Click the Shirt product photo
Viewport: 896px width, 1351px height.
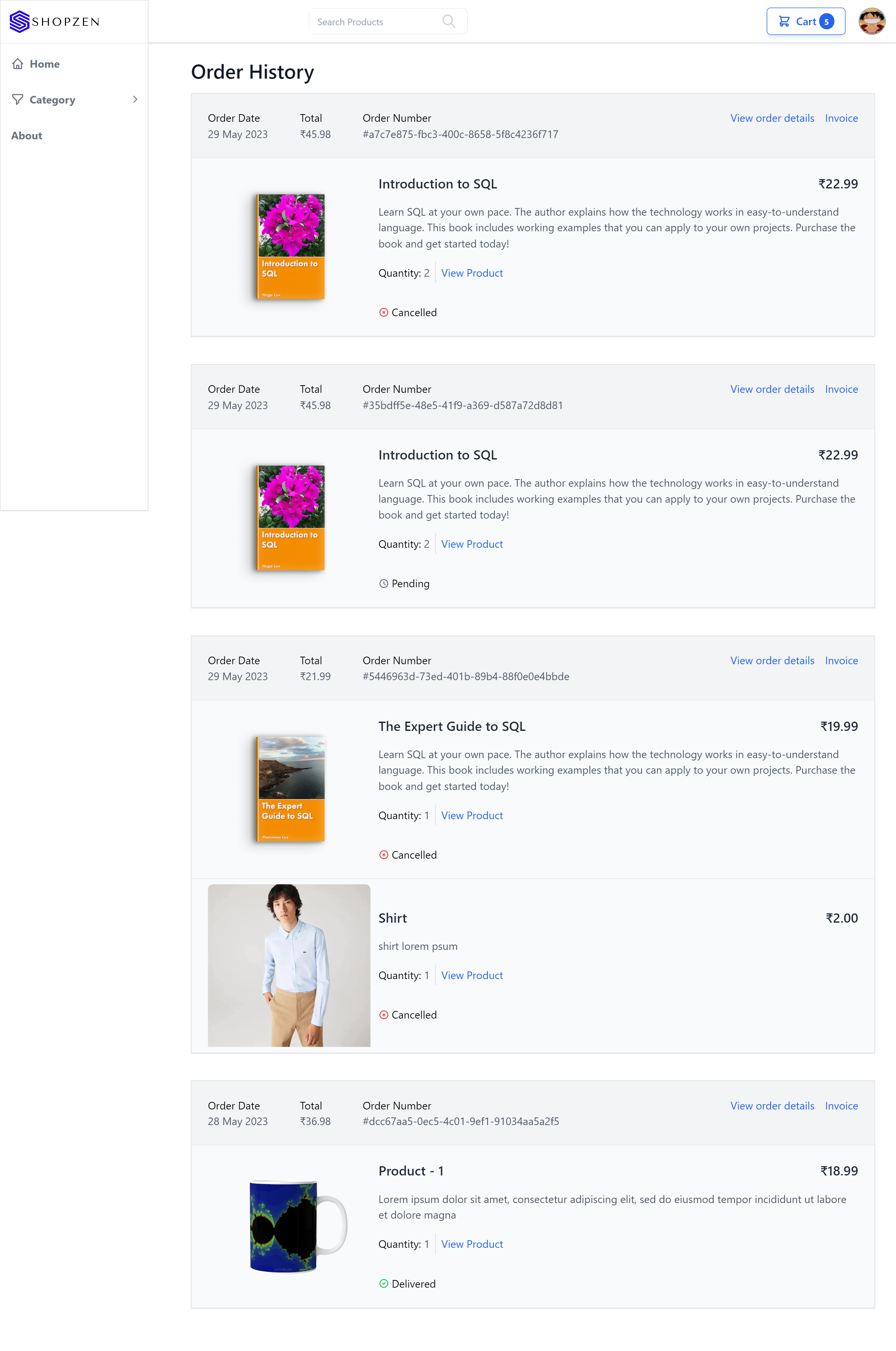[288, 966]
